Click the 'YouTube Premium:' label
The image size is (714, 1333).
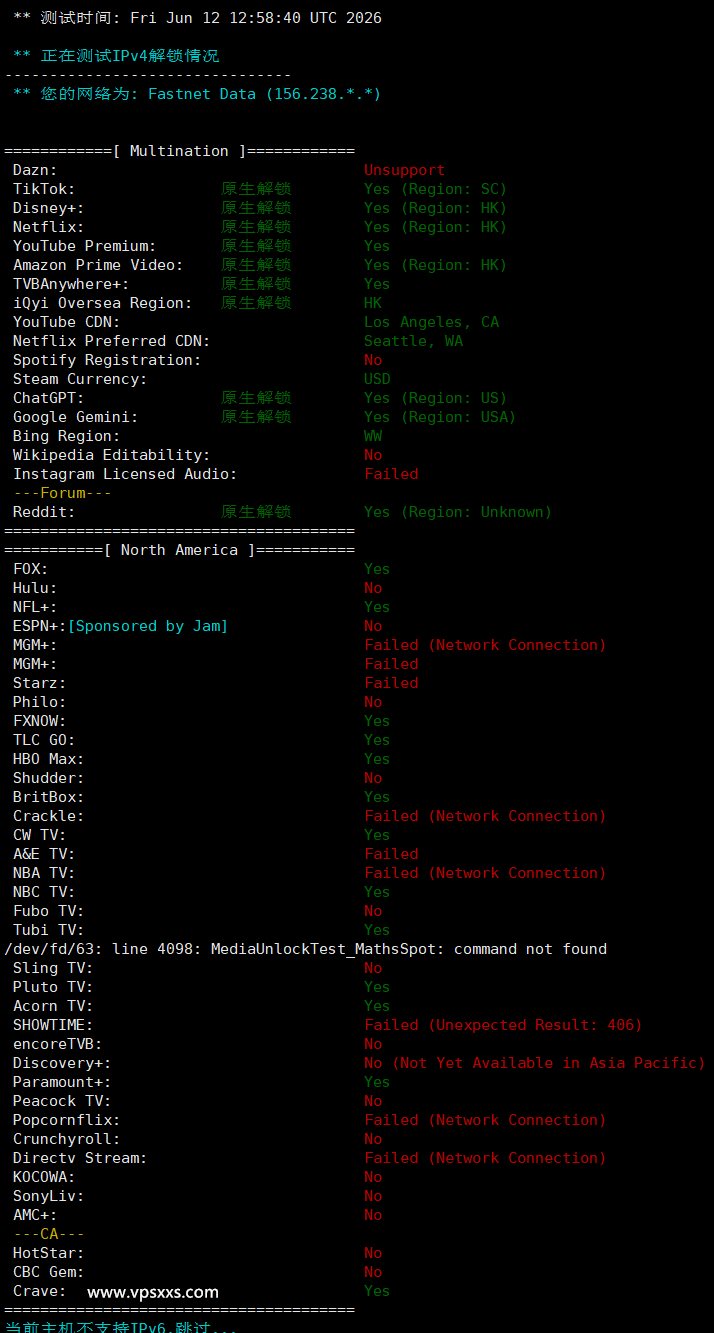84,246
